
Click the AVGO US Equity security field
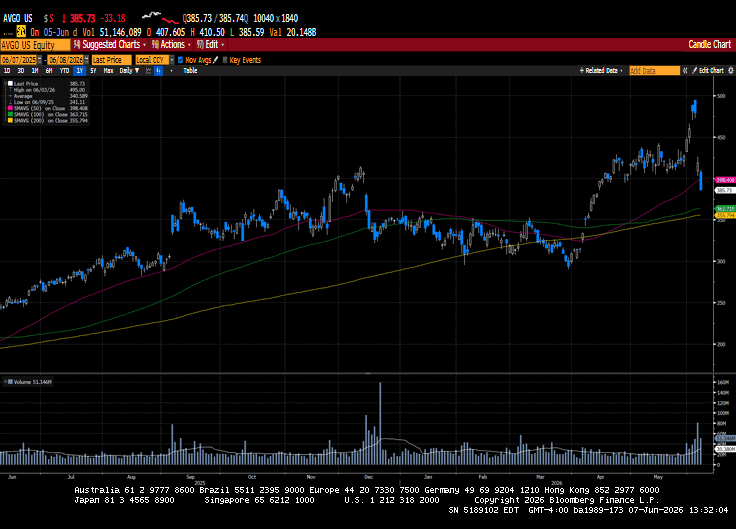[35, 45]
